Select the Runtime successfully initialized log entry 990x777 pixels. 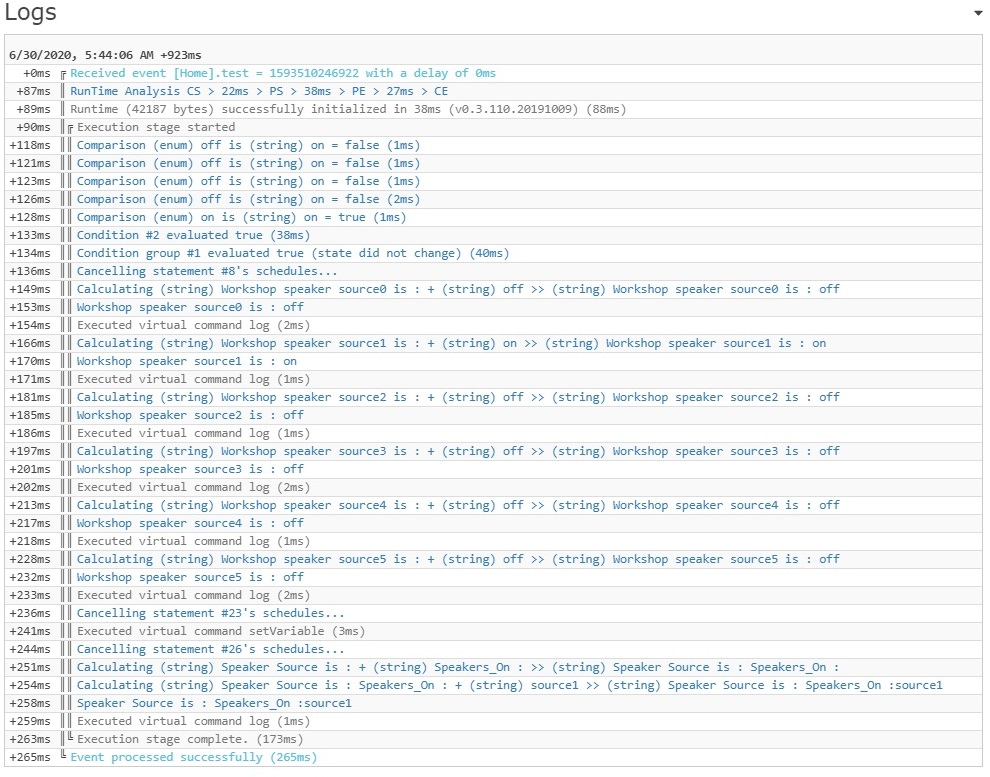pos(348,109)
